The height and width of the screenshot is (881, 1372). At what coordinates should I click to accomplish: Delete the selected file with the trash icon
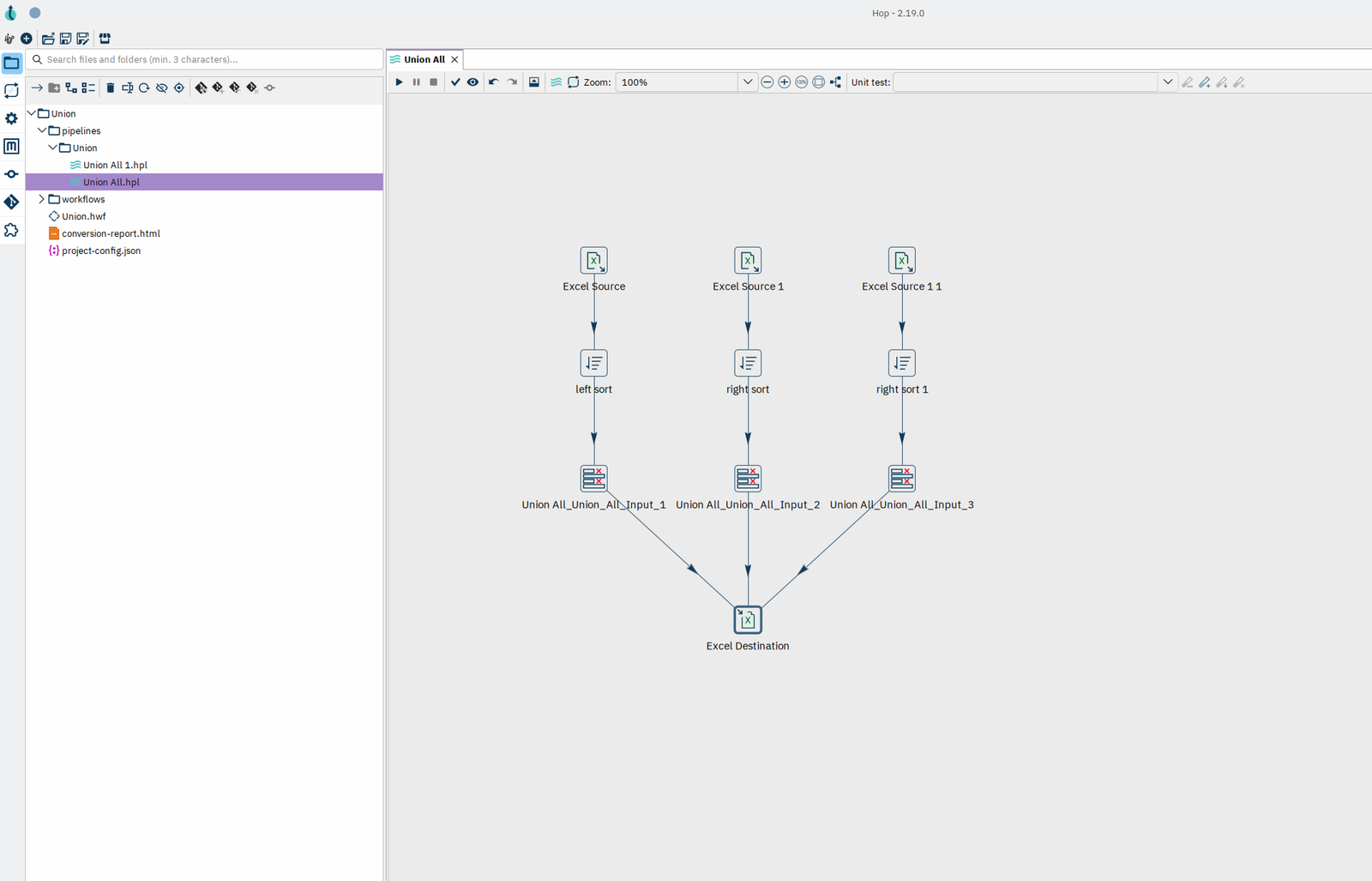point(111,87)
